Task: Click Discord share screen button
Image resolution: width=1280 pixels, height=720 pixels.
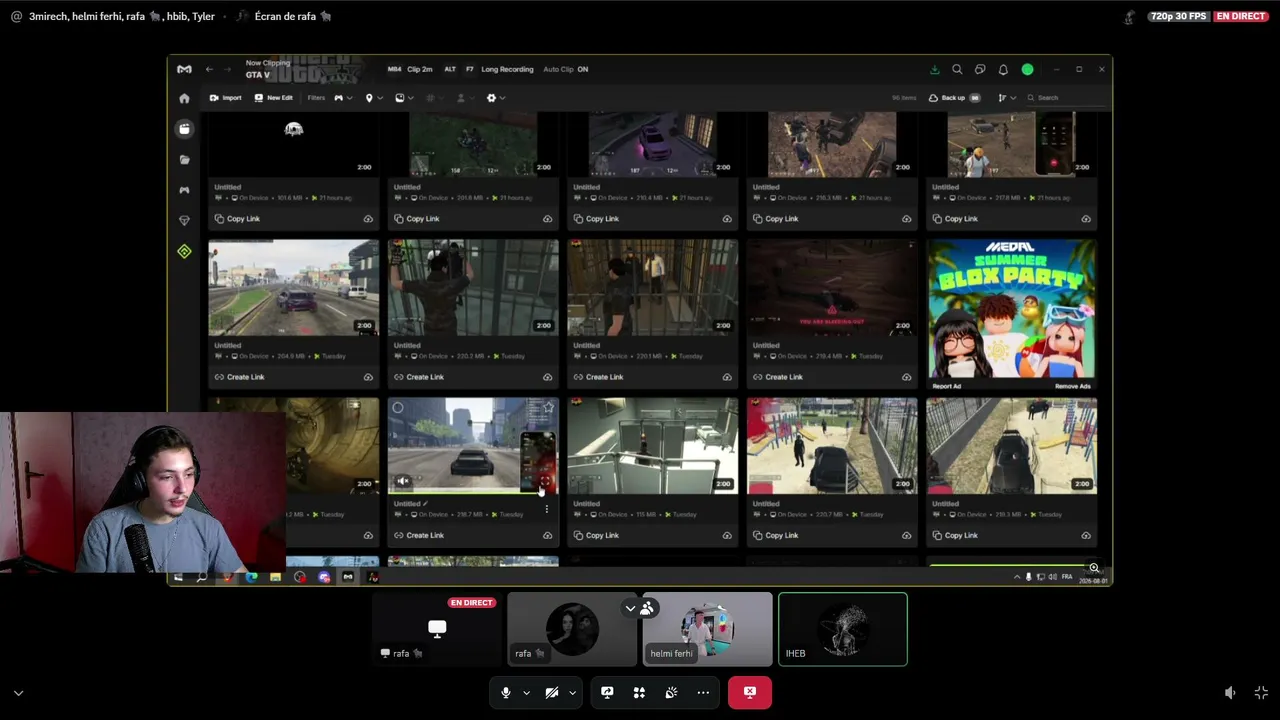Action: [607, 692]
